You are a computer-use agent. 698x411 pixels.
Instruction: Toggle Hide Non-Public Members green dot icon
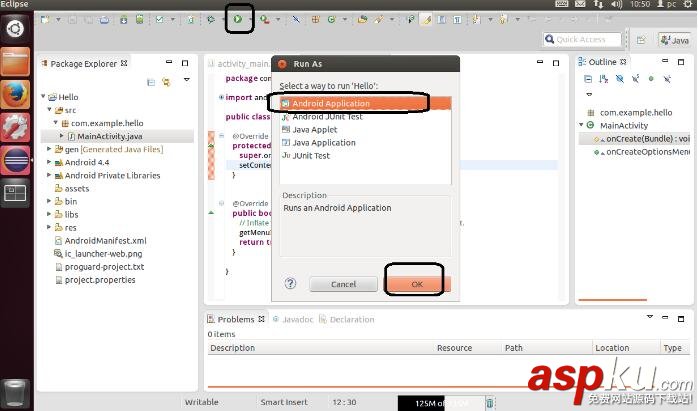click(651, 79)
